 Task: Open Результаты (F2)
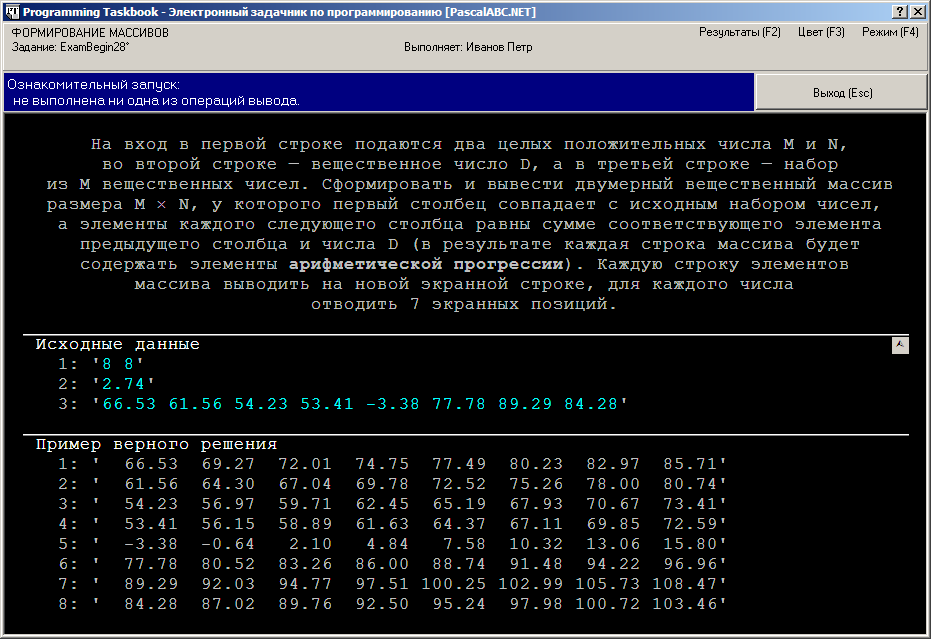[739, 32]
